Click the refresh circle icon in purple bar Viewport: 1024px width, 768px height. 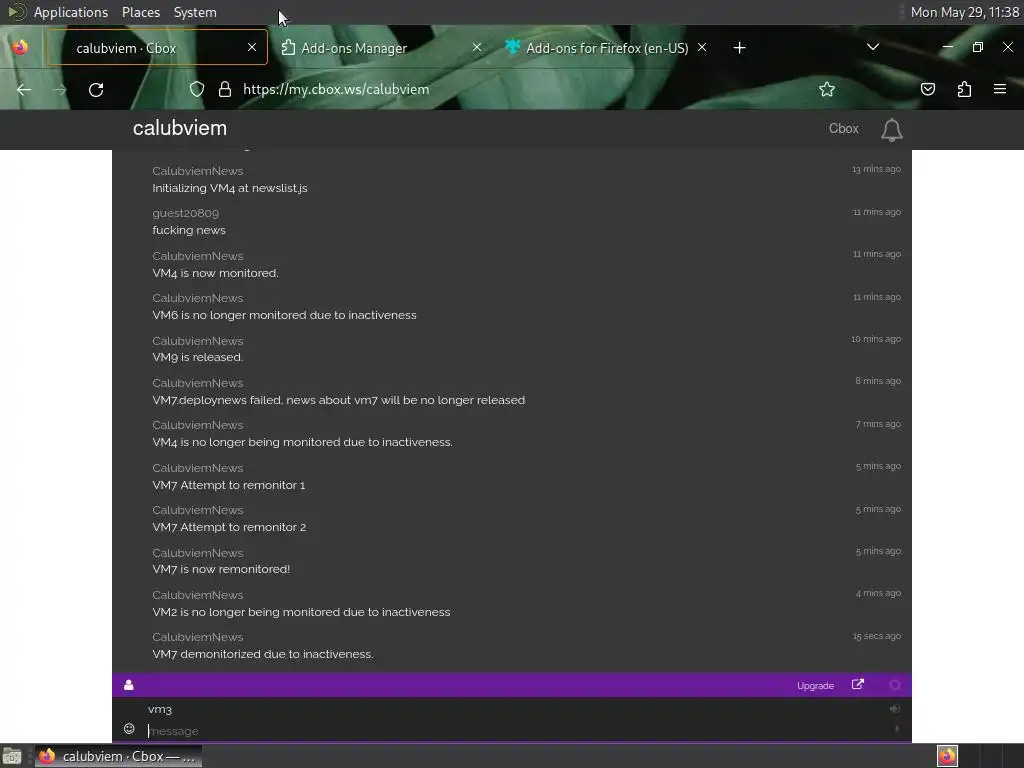[x=895, y=684]
